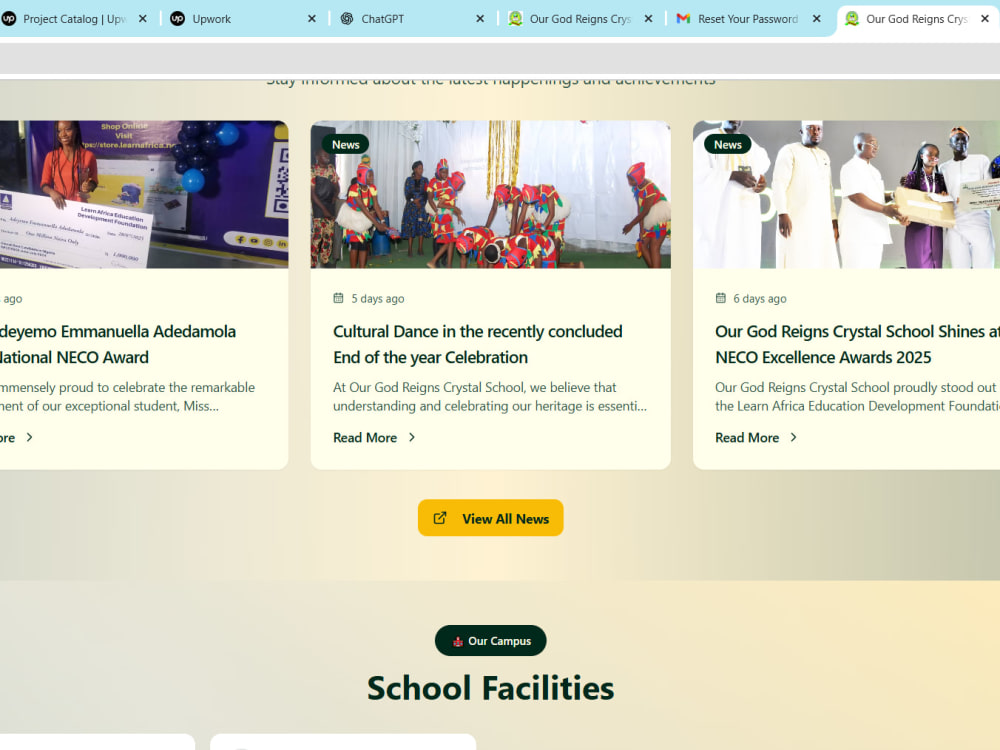Screen dimensions: 1000x750
Task: Click the ChatGPT tab favicon
Action: (347, 19)
